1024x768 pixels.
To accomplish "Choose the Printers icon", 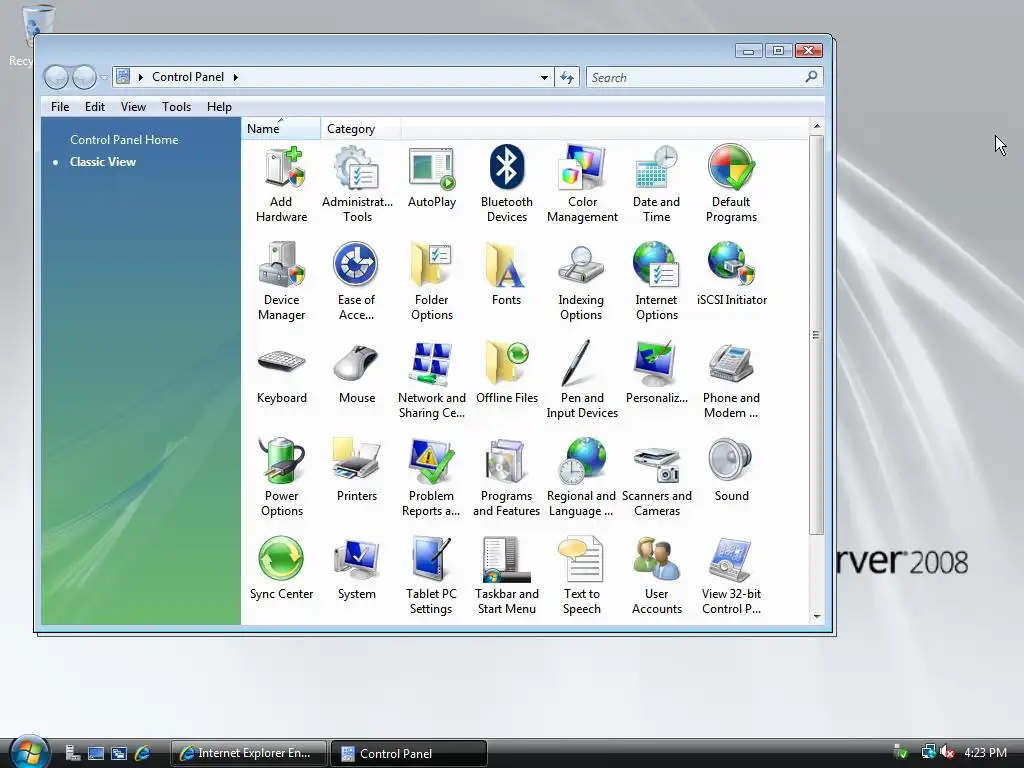I will click(357, 470).
